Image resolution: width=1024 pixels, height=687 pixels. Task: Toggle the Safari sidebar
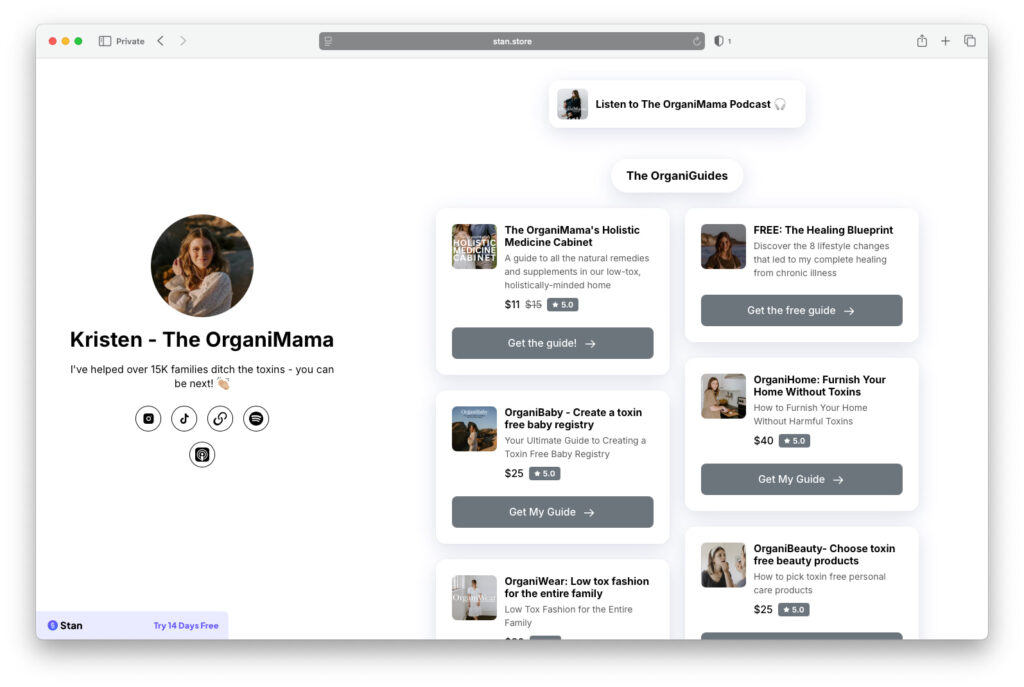coord(105,41)
